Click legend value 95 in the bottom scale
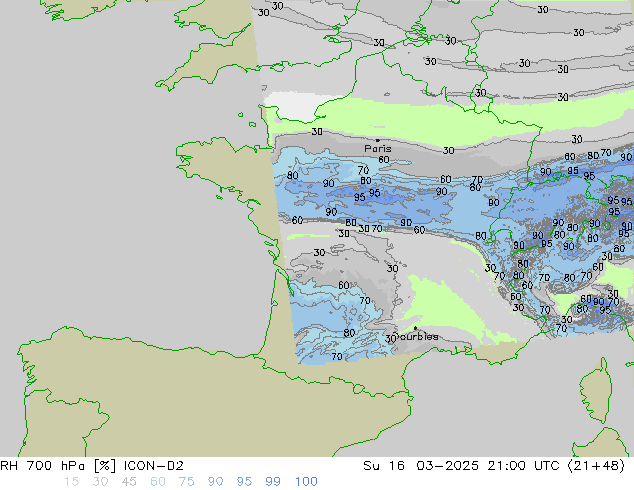 click(x=244, y=482)
